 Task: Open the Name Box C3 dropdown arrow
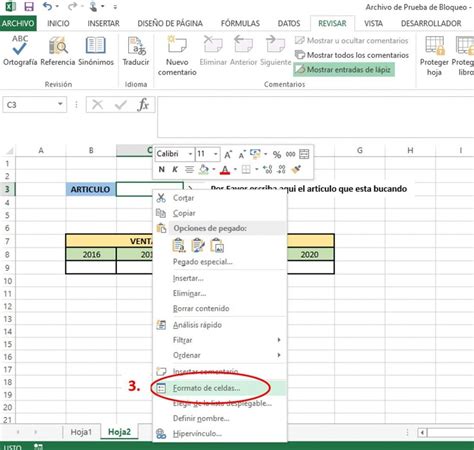(60, 104)
